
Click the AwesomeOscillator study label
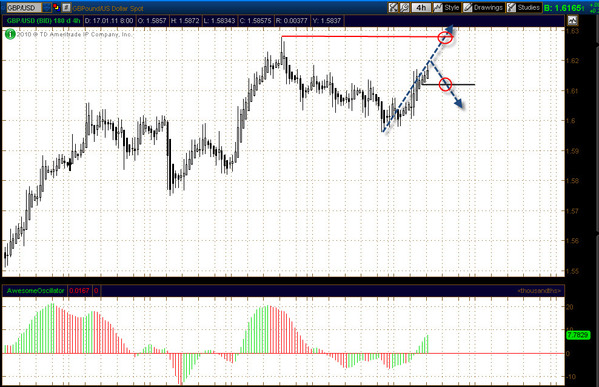pyautogui.click(x=36, y=291)
